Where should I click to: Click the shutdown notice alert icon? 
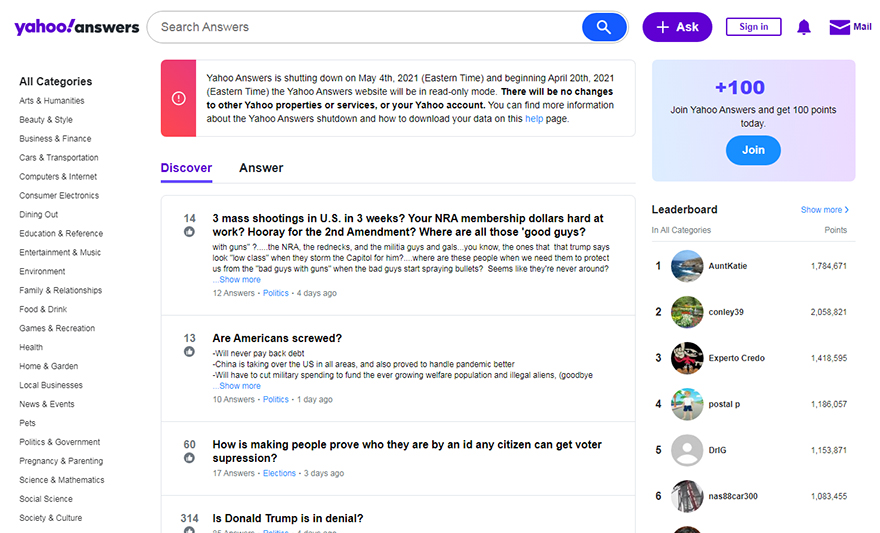[178, 99]
